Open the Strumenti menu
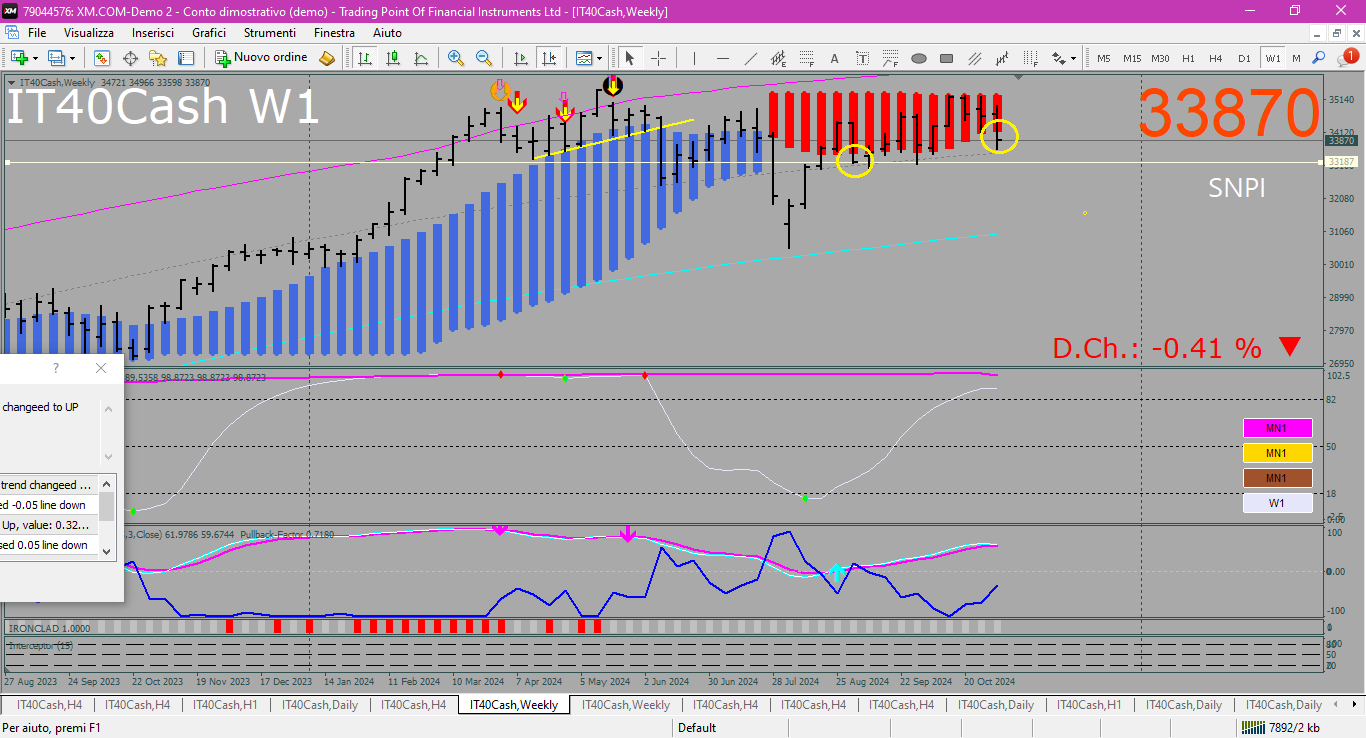The image size is (1366, 738). [270, 33]
